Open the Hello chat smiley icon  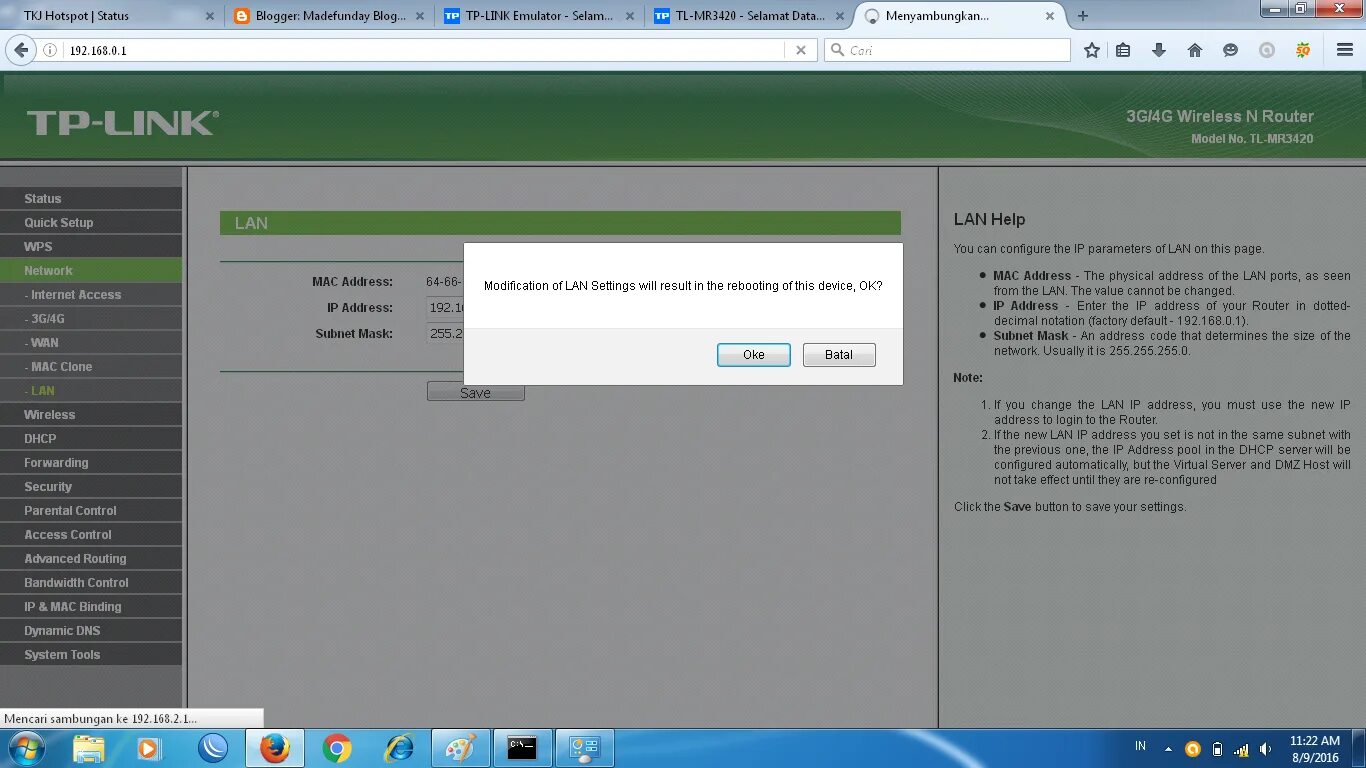coord(1231,50)
